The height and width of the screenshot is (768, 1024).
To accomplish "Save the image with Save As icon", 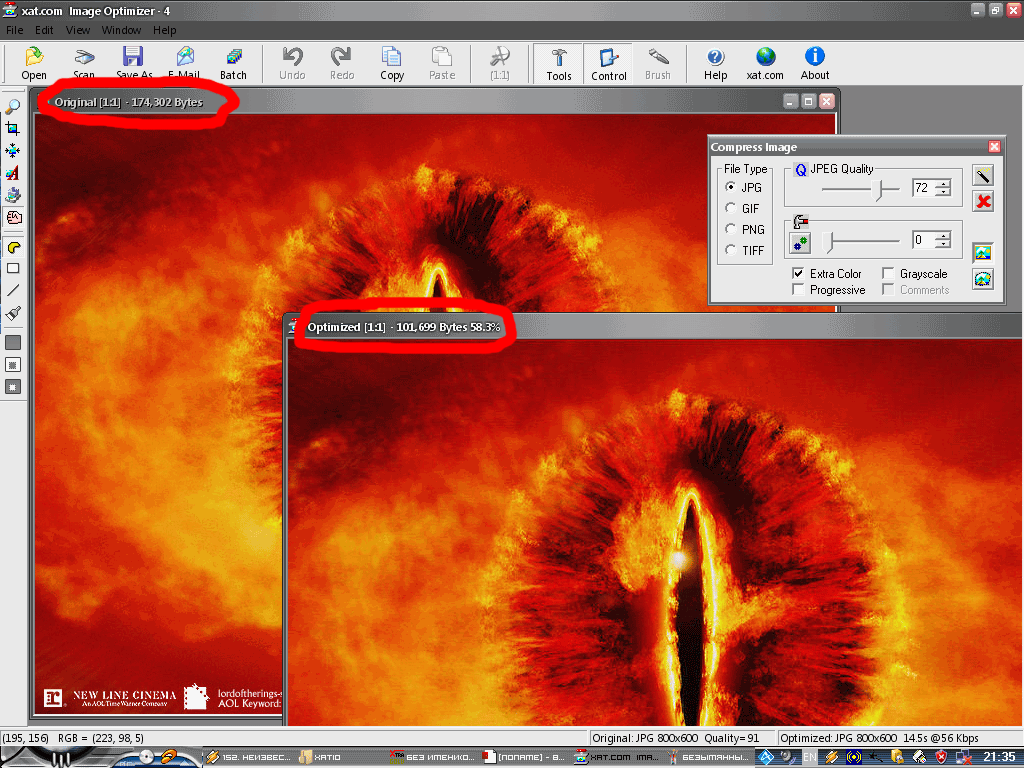I will click(x=134, y=63).
